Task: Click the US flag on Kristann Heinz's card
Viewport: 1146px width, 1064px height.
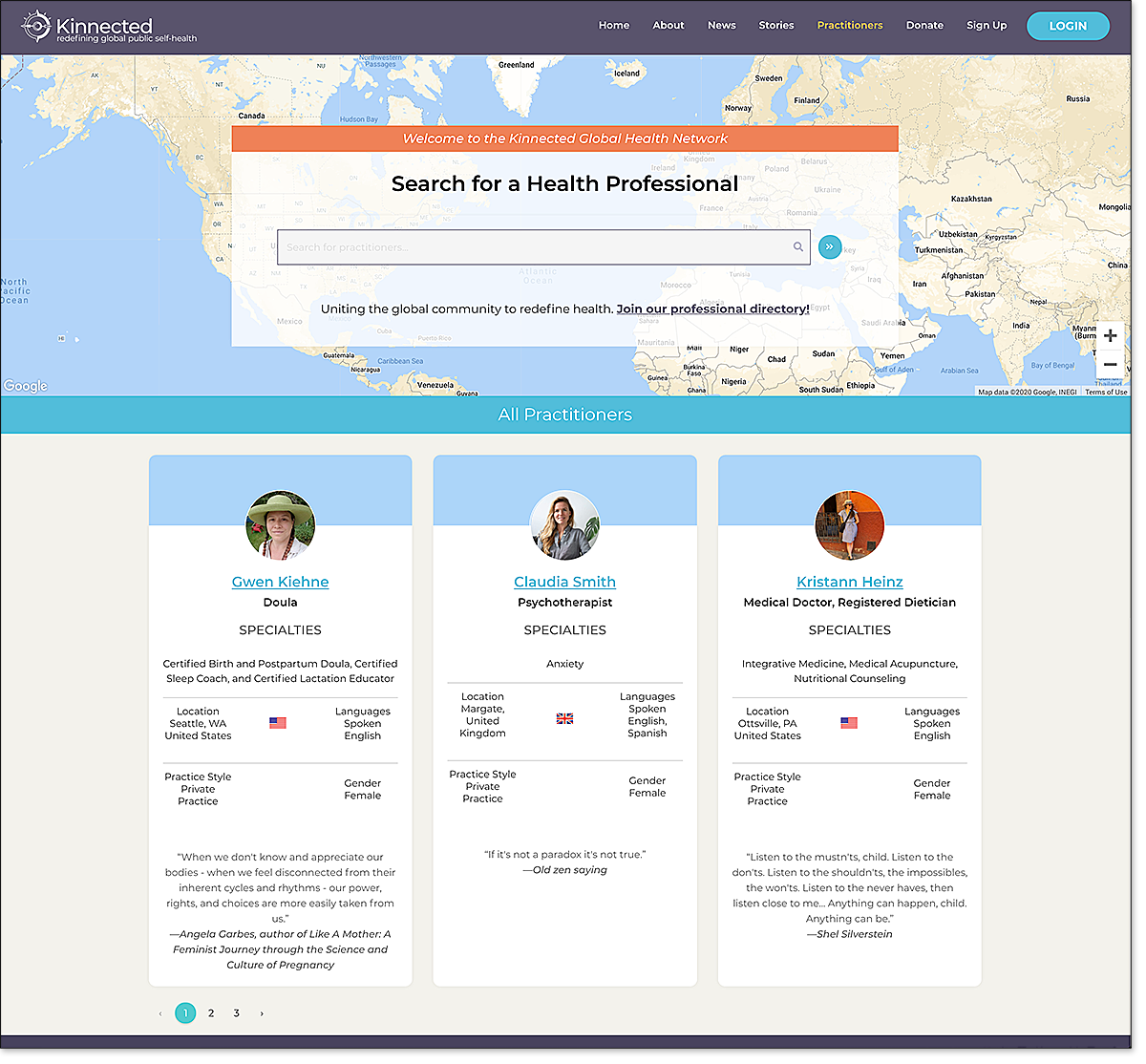Action: 849,723
